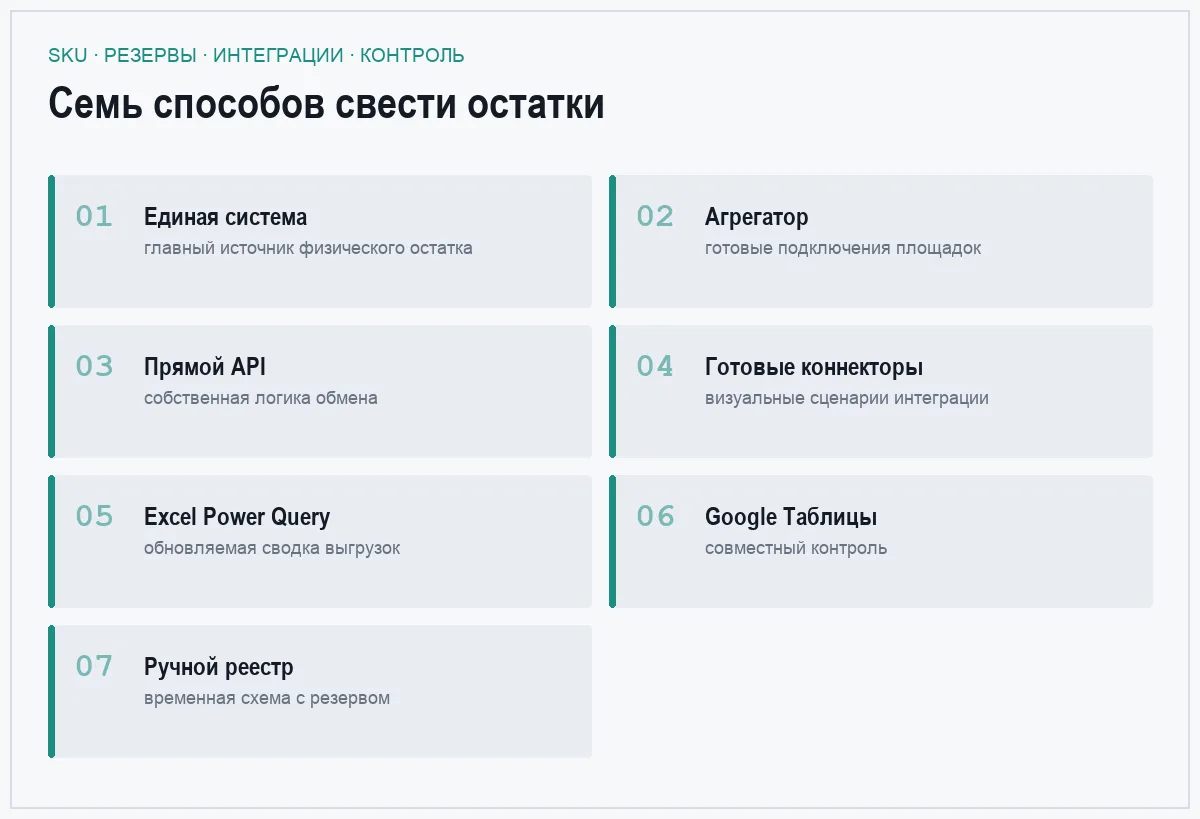
Task: Click the number 07 label
Action: point(94,666)
